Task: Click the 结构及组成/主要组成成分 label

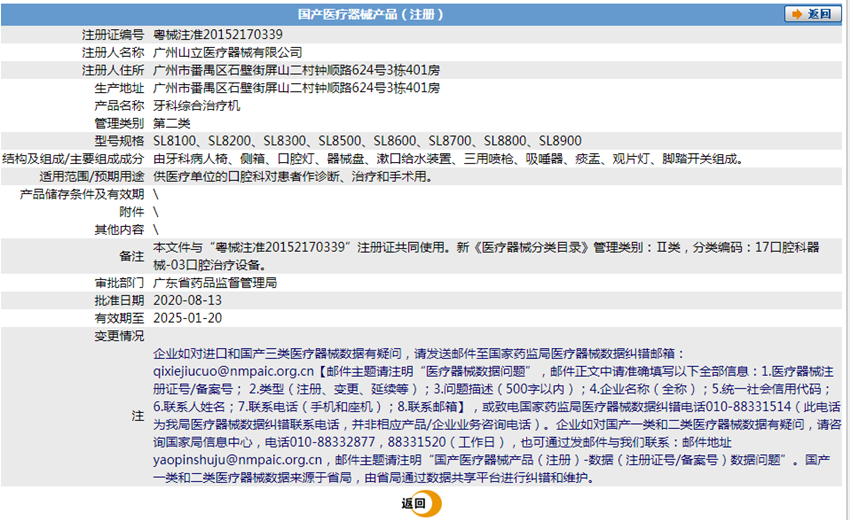Action: [73, 159]
